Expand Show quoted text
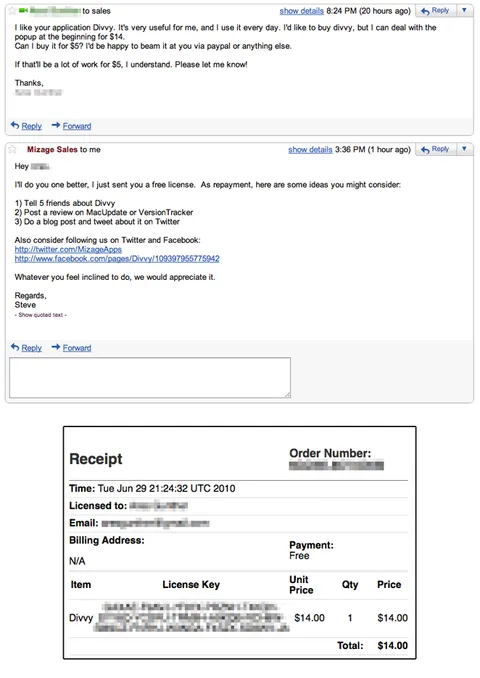 click(41, 315)
